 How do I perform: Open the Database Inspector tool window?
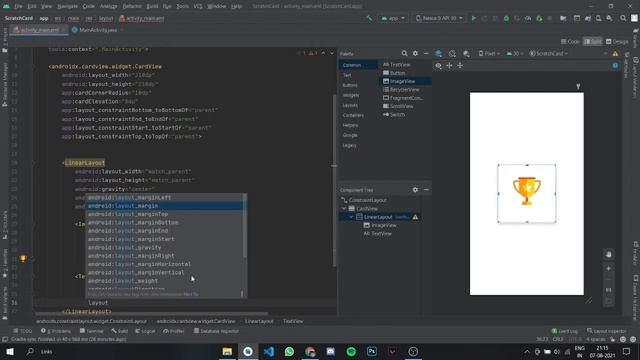point(216,331)
